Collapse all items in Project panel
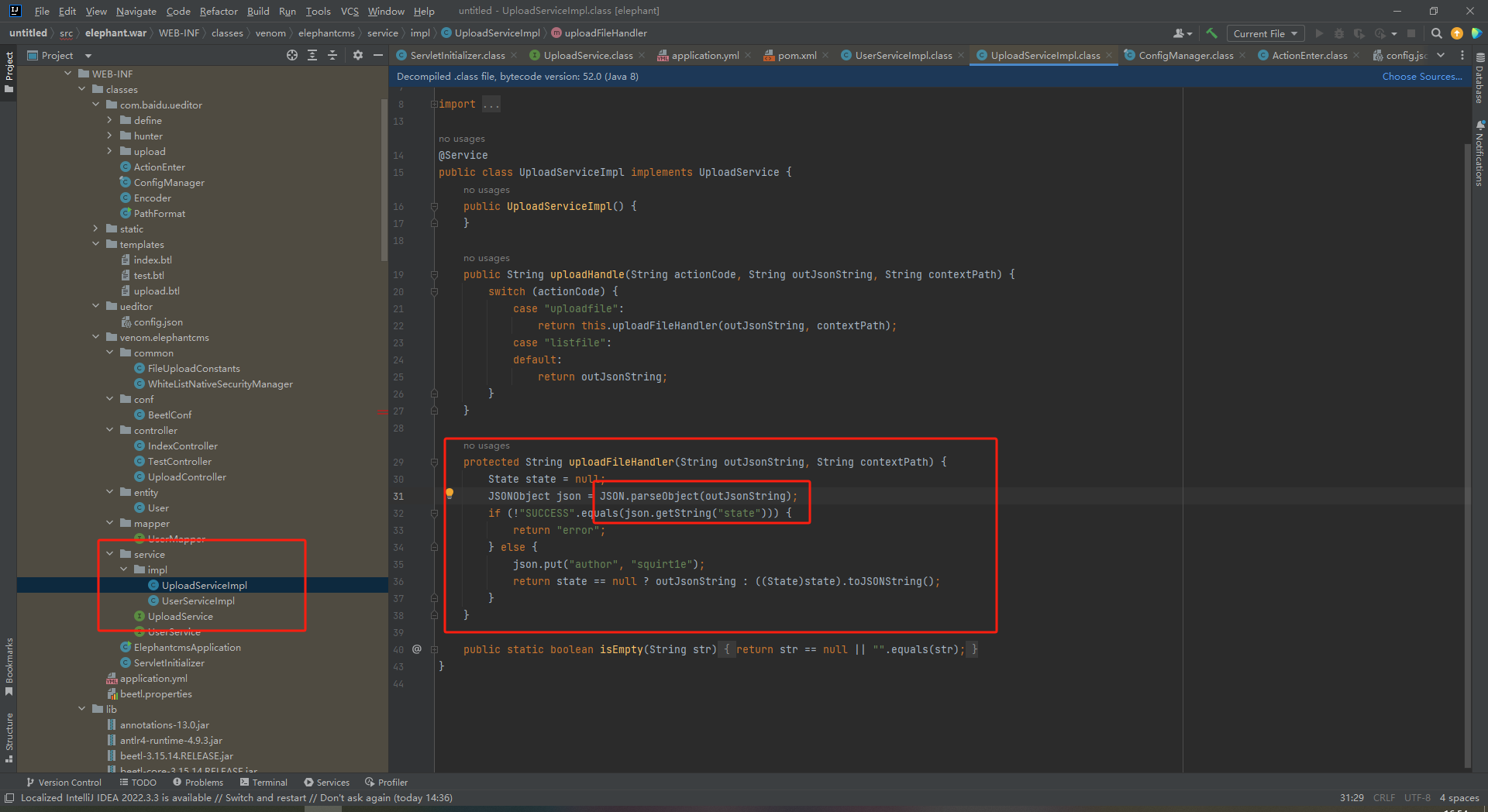 332,55
